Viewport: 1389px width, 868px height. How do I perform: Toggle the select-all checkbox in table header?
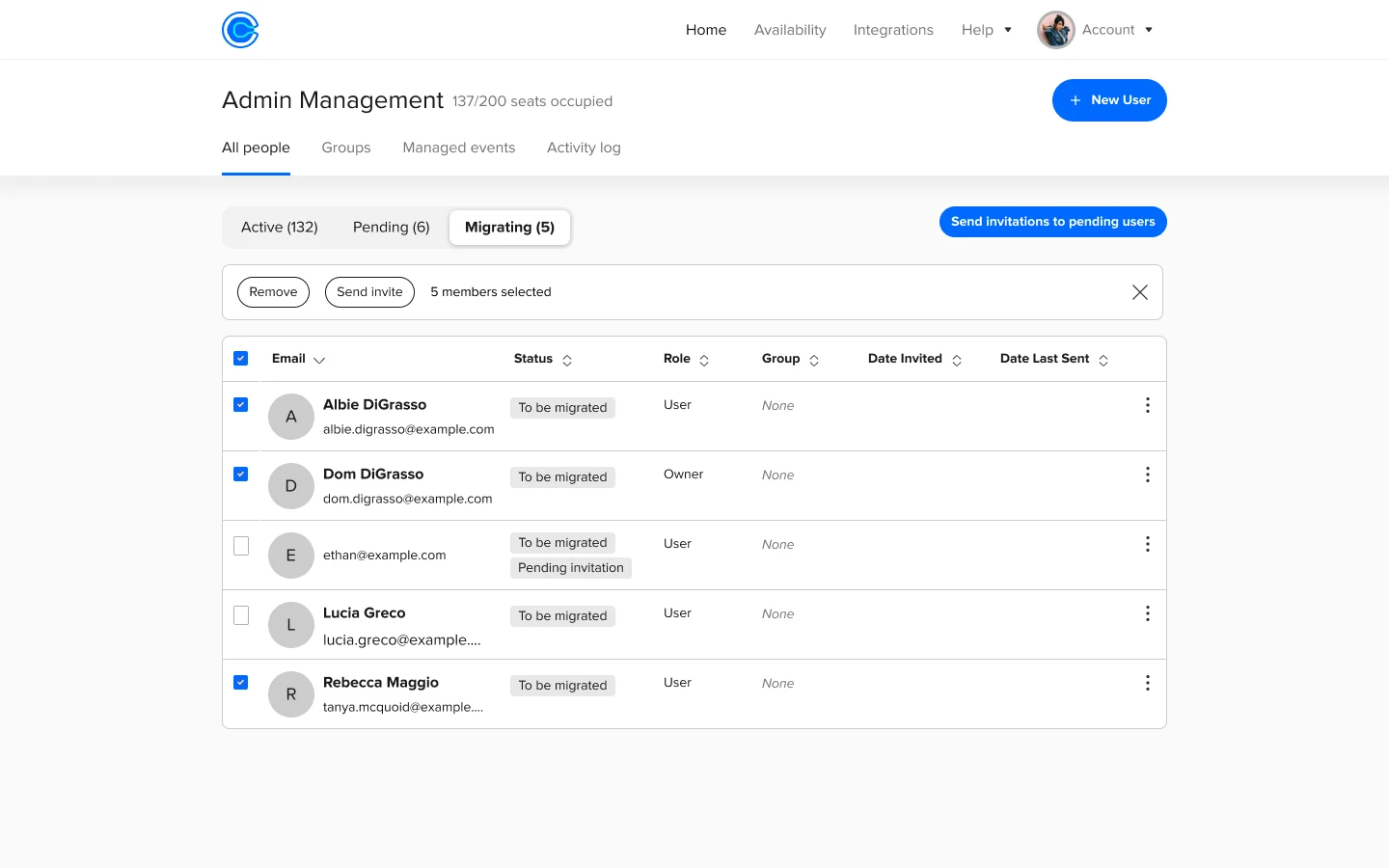pyautogui.click(x=241, y=359)
